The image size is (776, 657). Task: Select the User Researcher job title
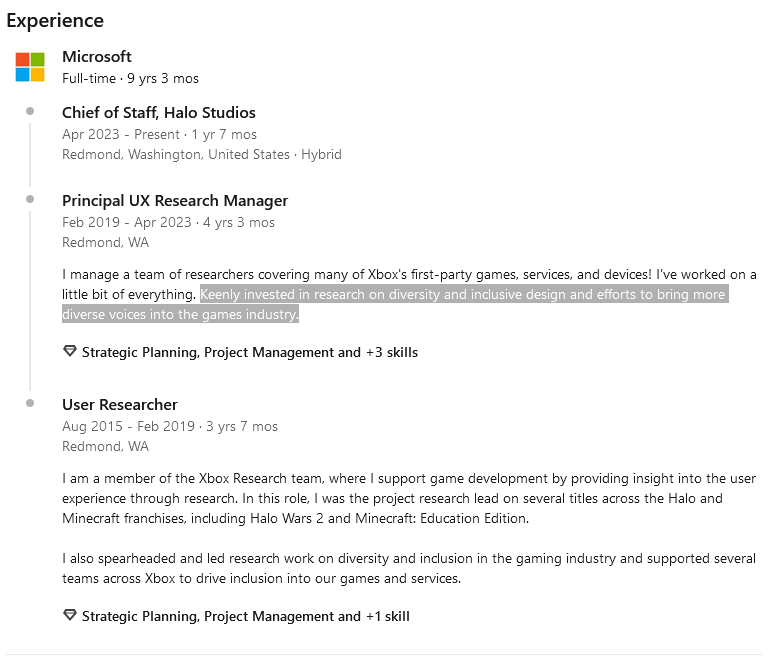120,405
